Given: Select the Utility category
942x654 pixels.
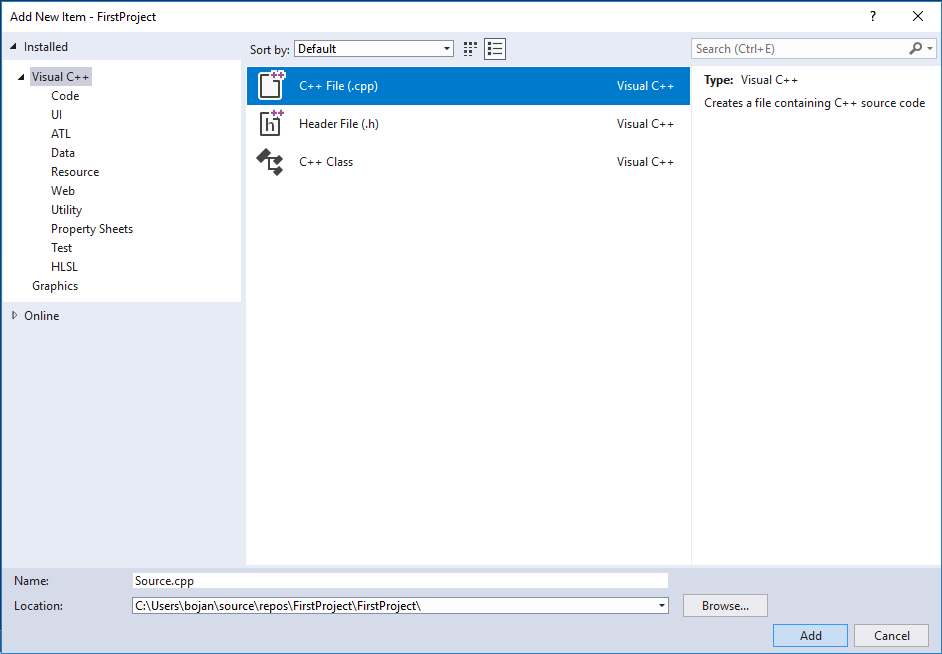Looking at the screenshot, I should click(x=66, y=210).
